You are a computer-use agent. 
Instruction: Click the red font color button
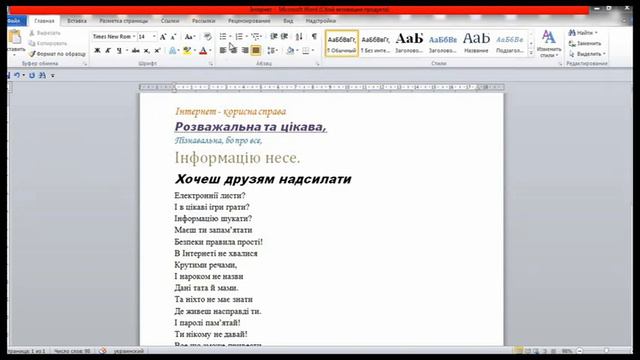pyautogui.click(x=203, y=51)
